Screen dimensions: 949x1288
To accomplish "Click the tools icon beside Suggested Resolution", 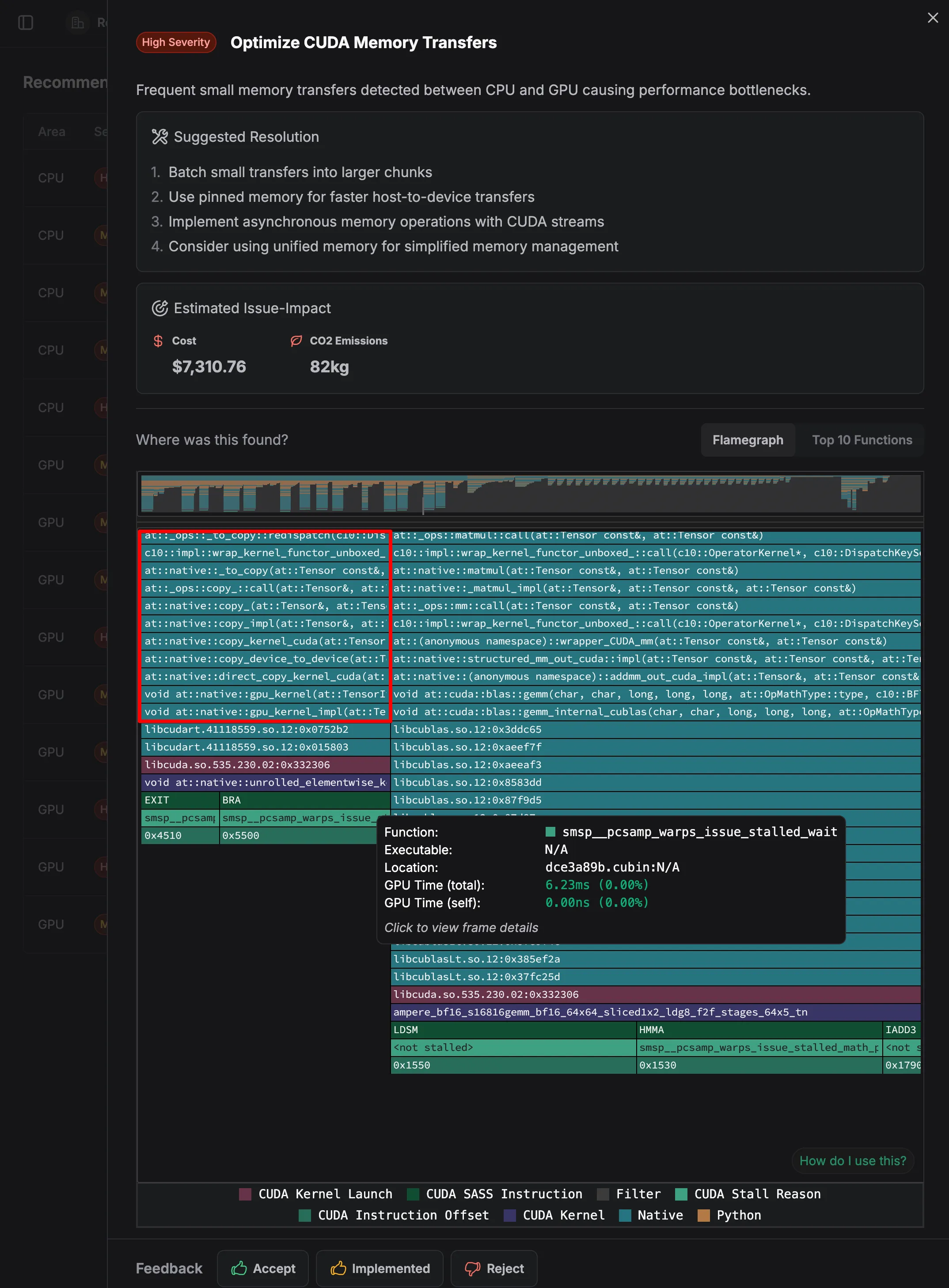I will tap(160, 136).
